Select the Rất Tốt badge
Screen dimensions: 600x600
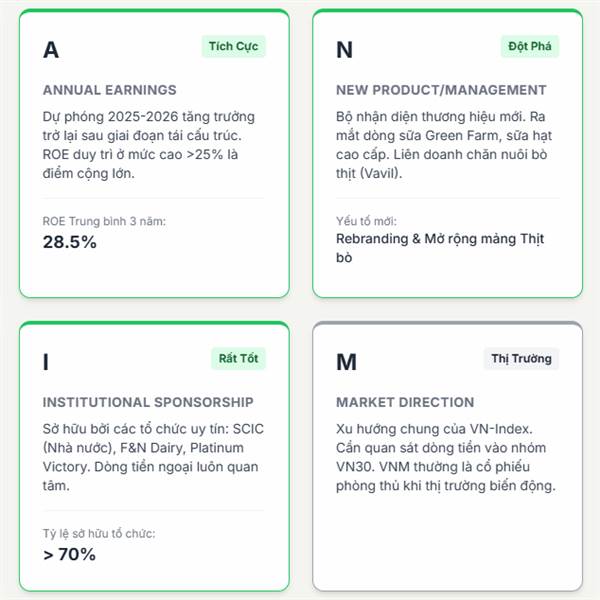pos(238,359)
